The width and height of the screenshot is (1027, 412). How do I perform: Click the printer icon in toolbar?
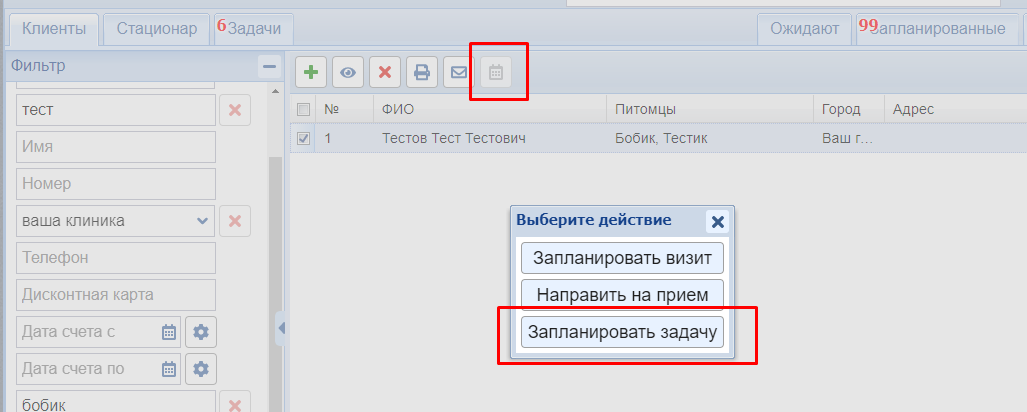[422, 72]
